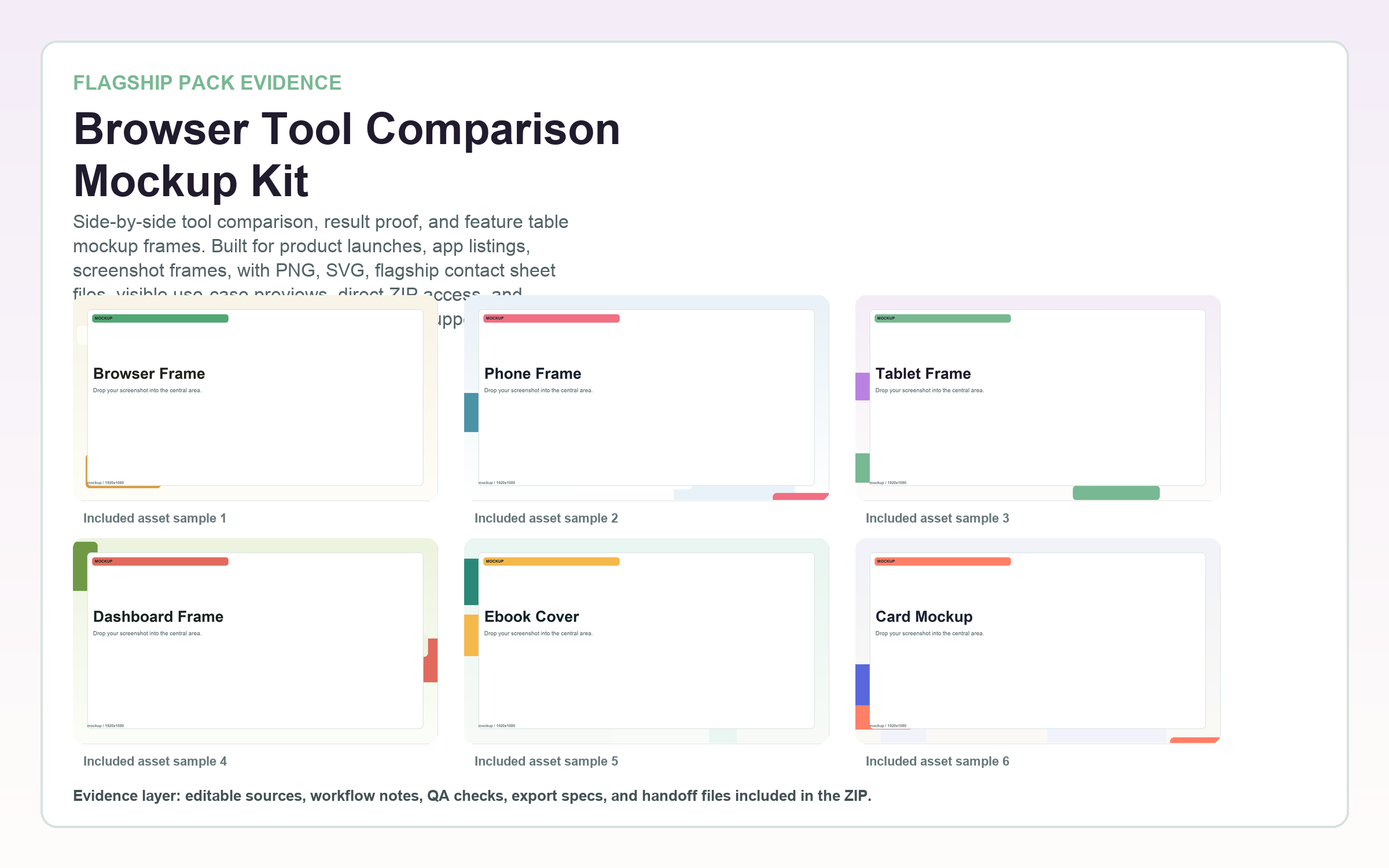Click the 'Evidence layer' footer sentence
Viewport: 1389px width, 868px height.
pos(472,796)
